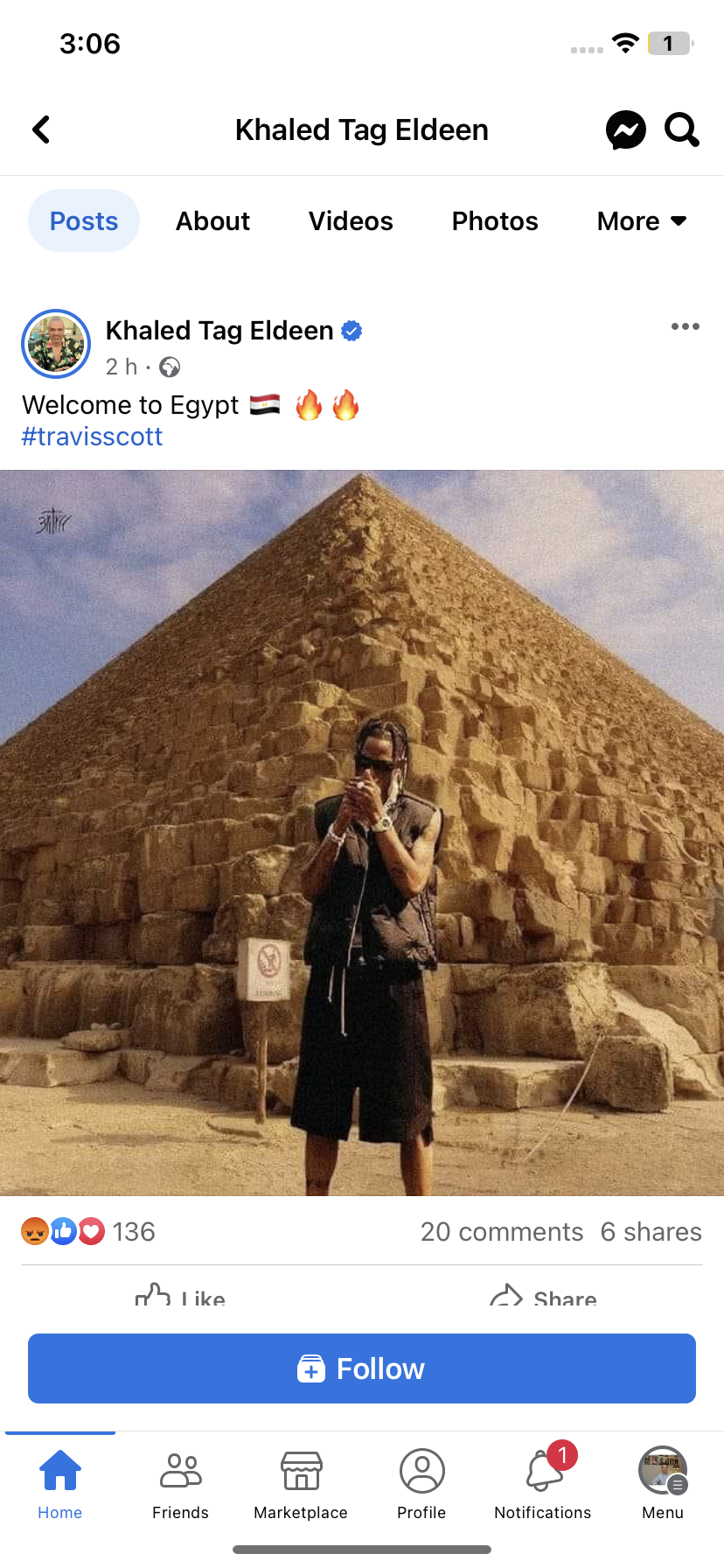Switch to the About tab
Image resolution: width=724 pixels, height=1568 pixels.
212,221
